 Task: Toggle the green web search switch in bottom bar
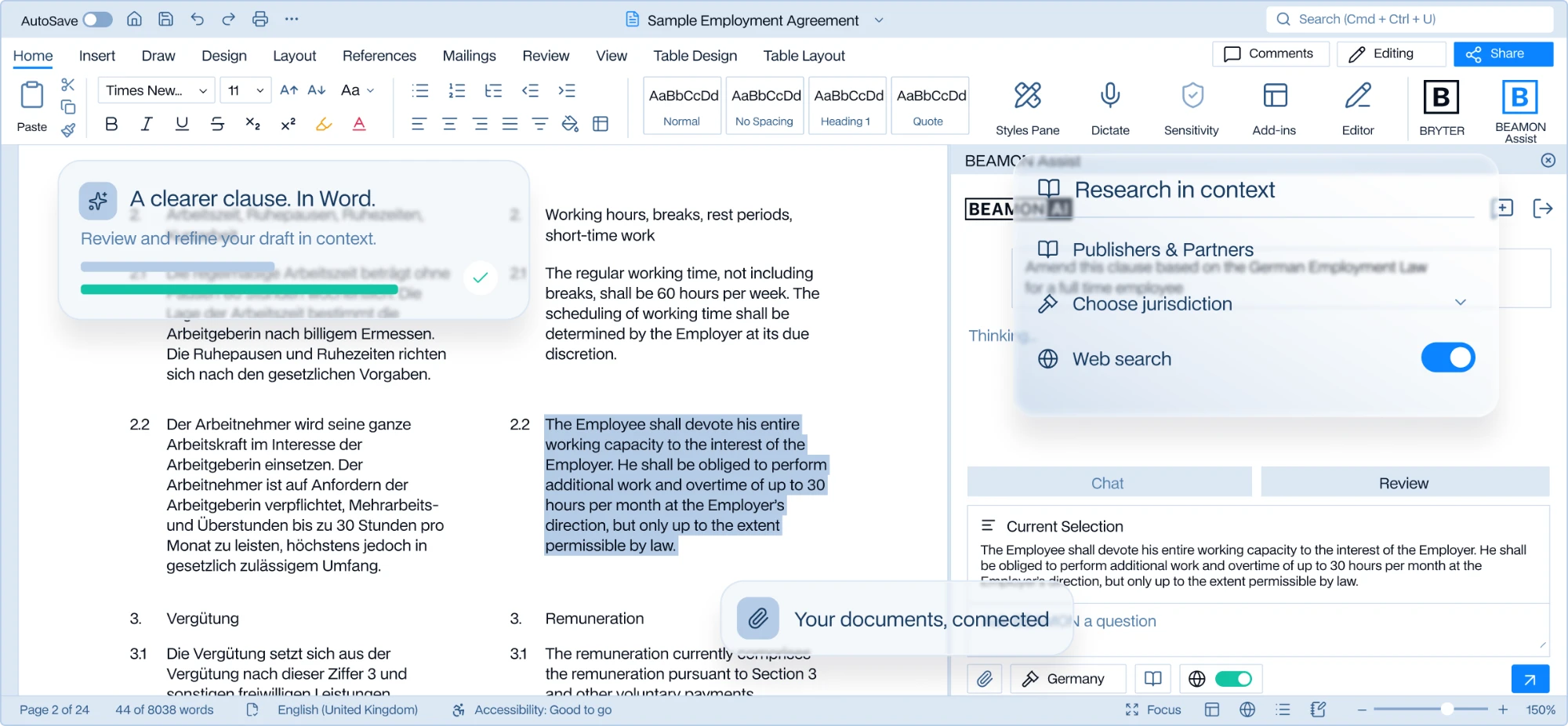(x=1233, y=679)
